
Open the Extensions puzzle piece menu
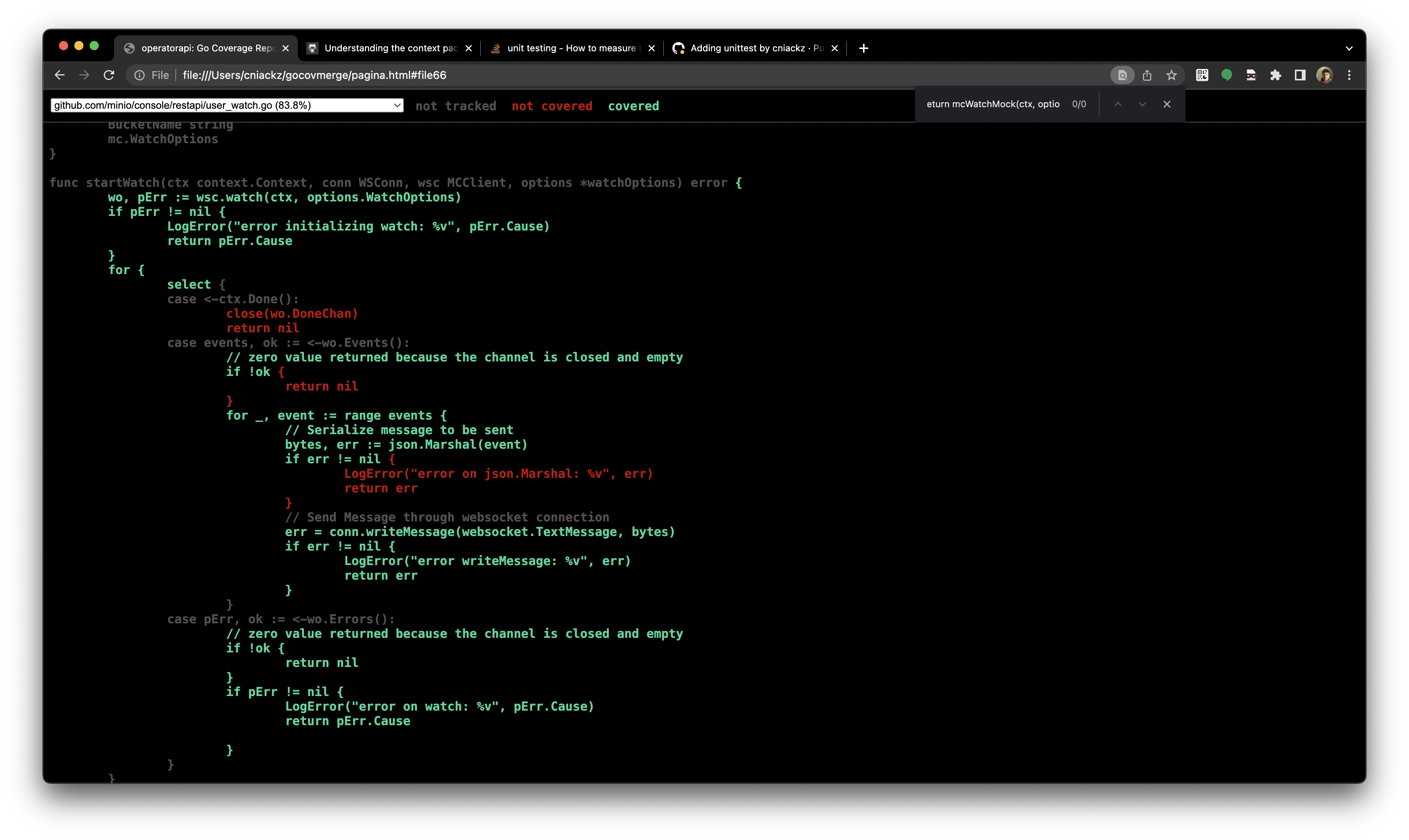tap(1275, 75)
